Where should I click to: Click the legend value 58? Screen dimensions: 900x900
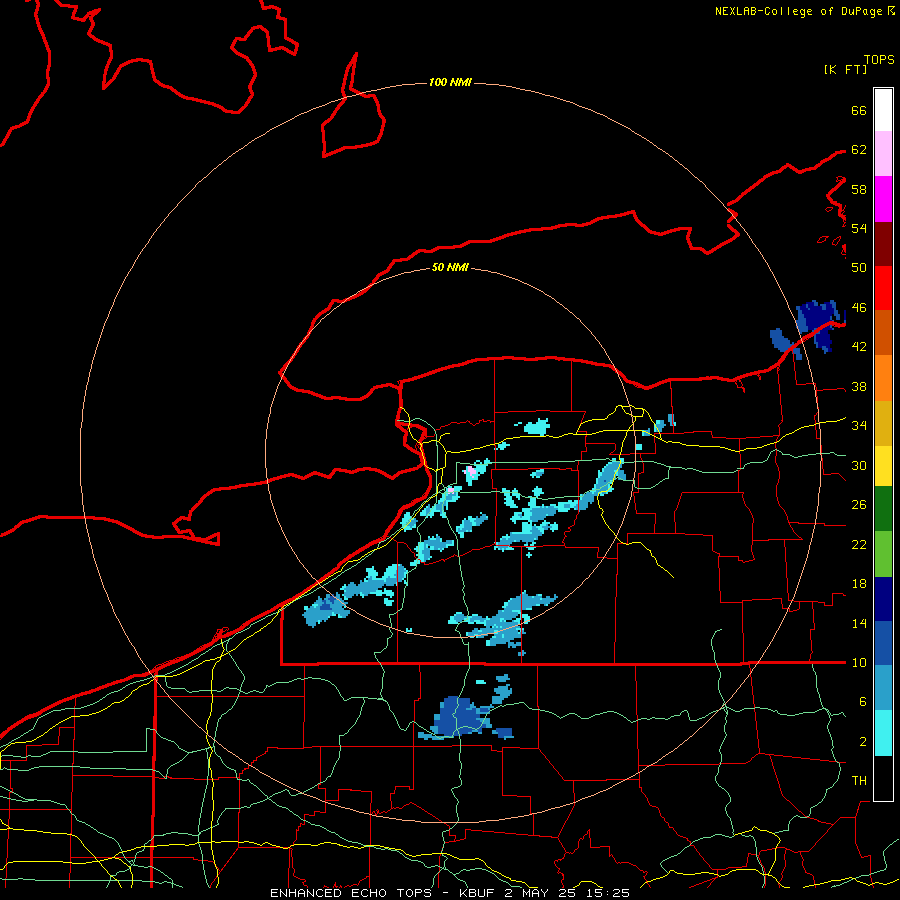click(x=859, y=189)
